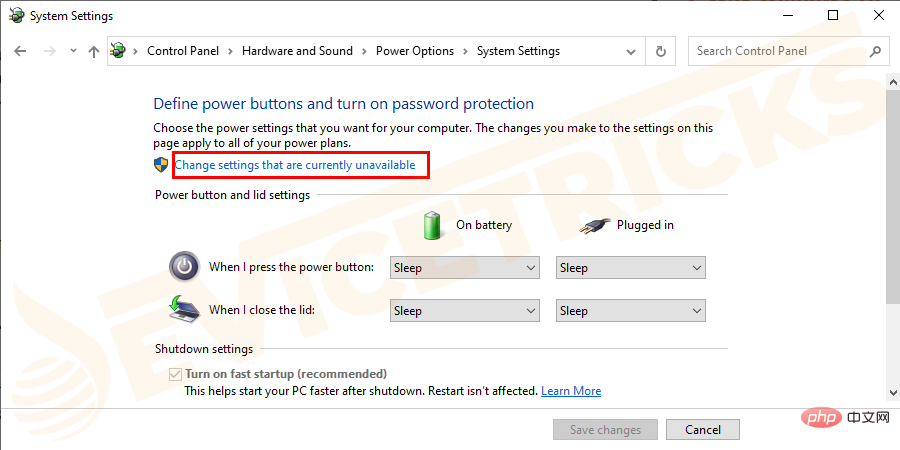The image size is (900, 450).
Task: Click the forward navigation arrow
Action: pyautogui.click(x=50, y=51)
